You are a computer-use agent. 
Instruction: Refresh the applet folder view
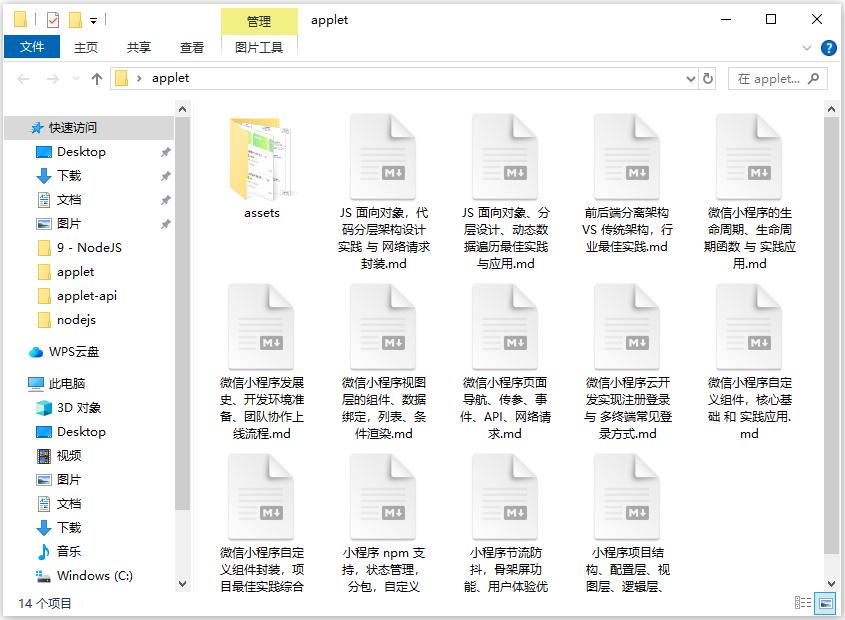coord(708,79)
